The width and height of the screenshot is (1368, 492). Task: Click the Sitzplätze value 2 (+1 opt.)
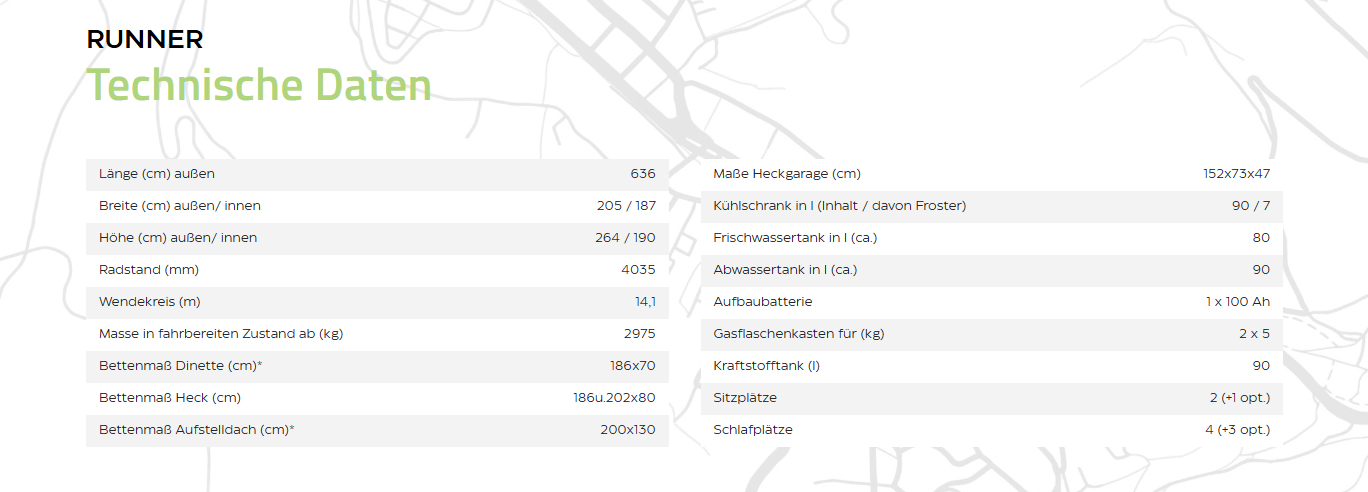click(x=1240, y=398)
